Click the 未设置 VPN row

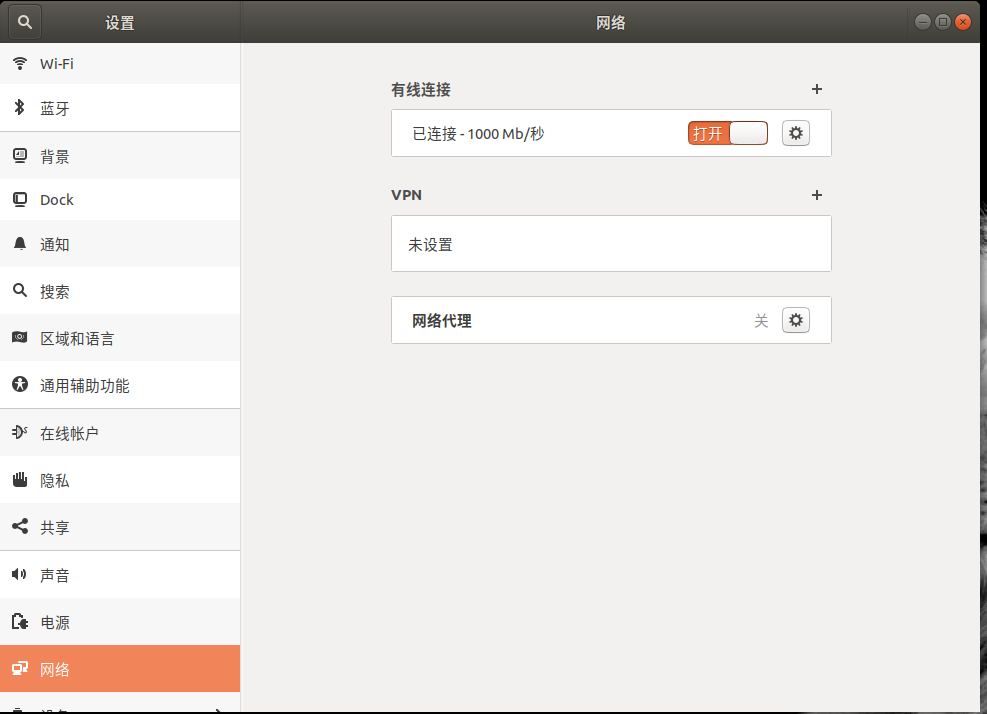(611, 244)
